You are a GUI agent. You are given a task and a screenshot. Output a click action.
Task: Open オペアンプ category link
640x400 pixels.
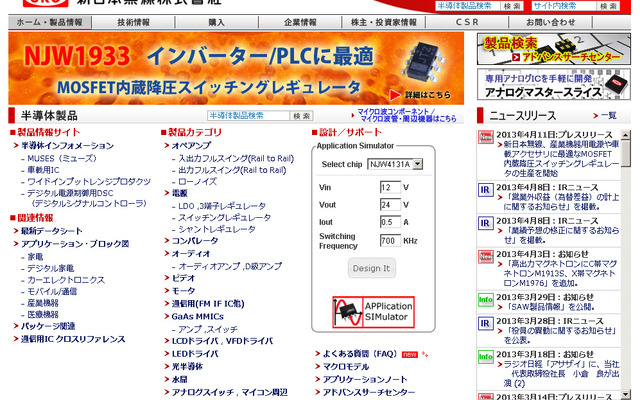pos(191,146)
